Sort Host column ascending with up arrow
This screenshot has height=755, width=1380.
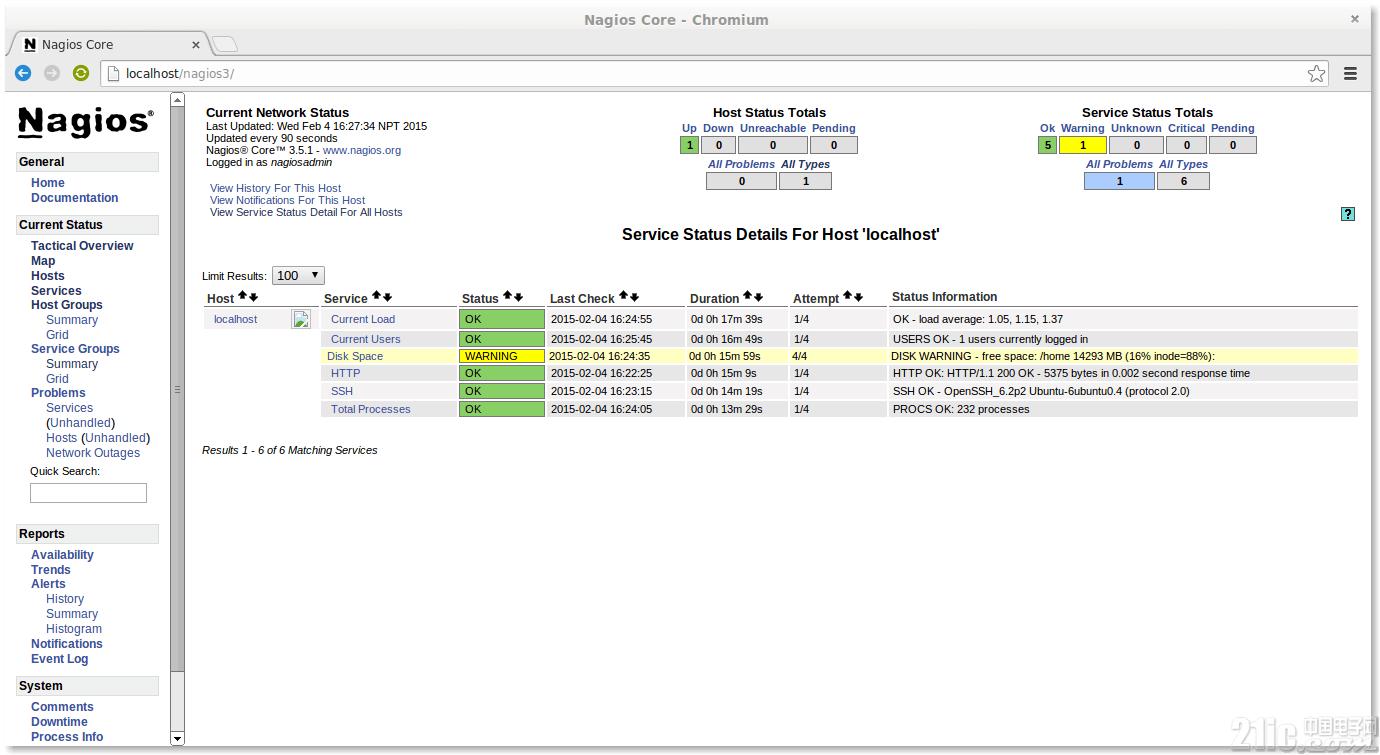tap(242, 297)
